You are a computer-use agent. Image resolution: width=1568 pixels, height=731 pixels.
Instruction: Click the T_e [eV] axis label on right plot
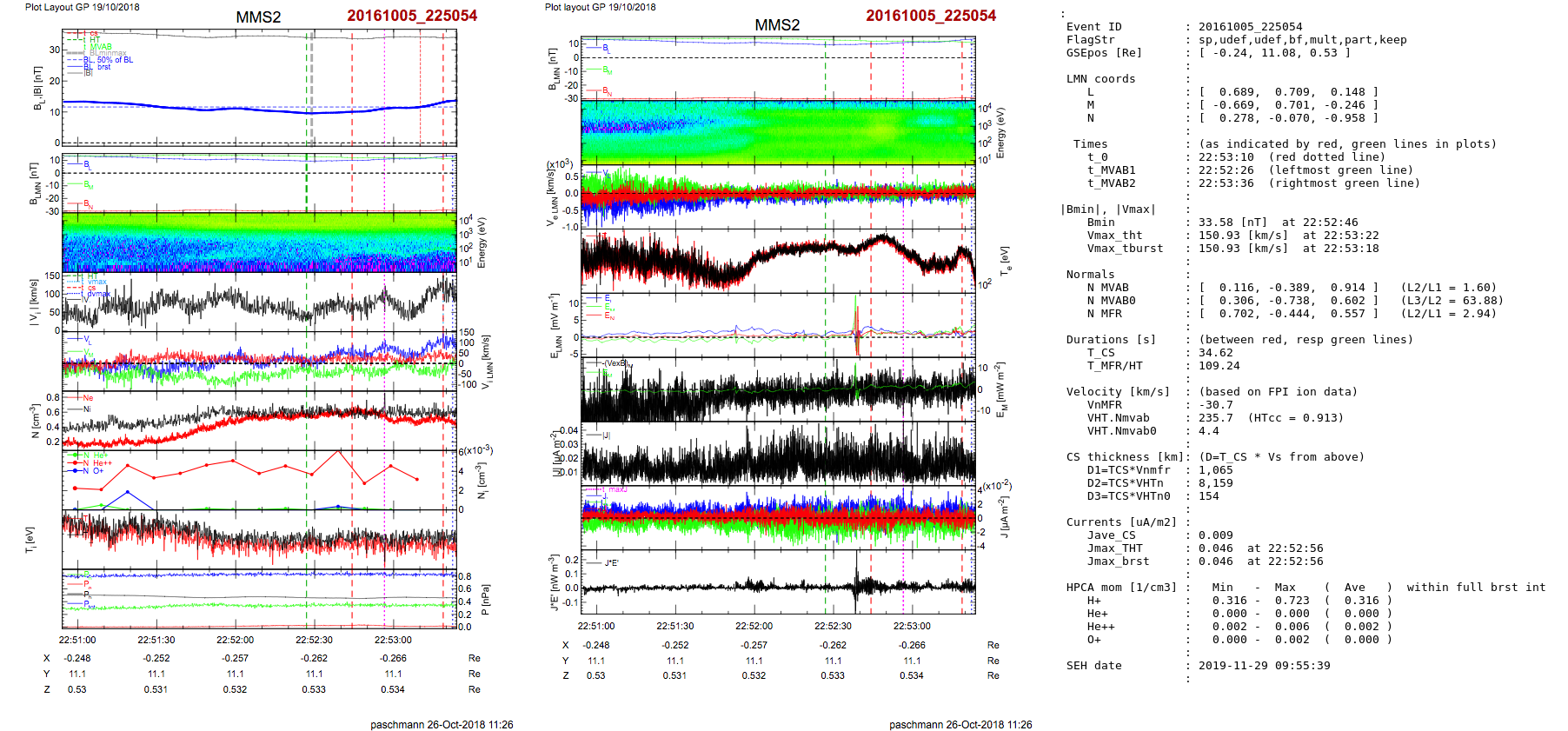[1005, 261]
